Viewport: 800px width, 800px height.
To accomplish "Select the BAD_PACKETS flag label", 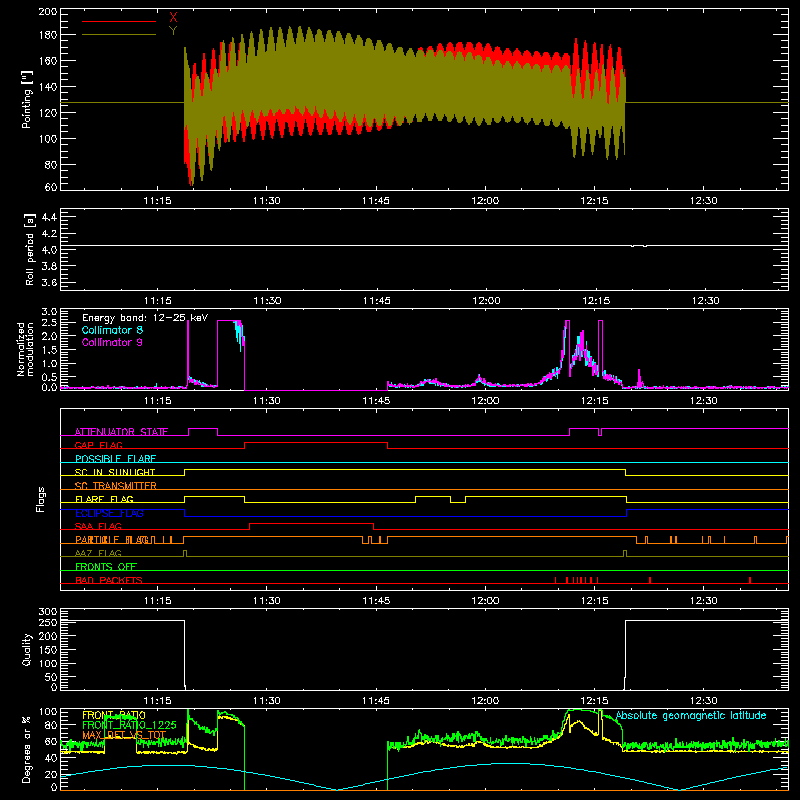I will click(x=109, y=580).
